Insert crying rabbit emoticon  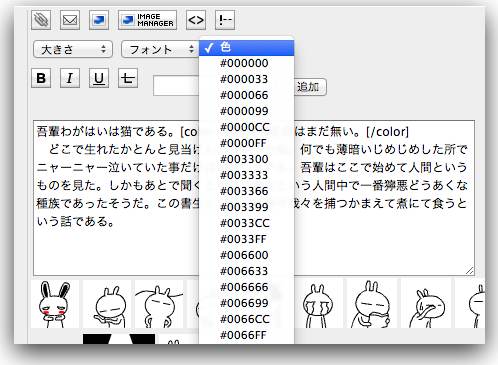(x=318, y=304)
